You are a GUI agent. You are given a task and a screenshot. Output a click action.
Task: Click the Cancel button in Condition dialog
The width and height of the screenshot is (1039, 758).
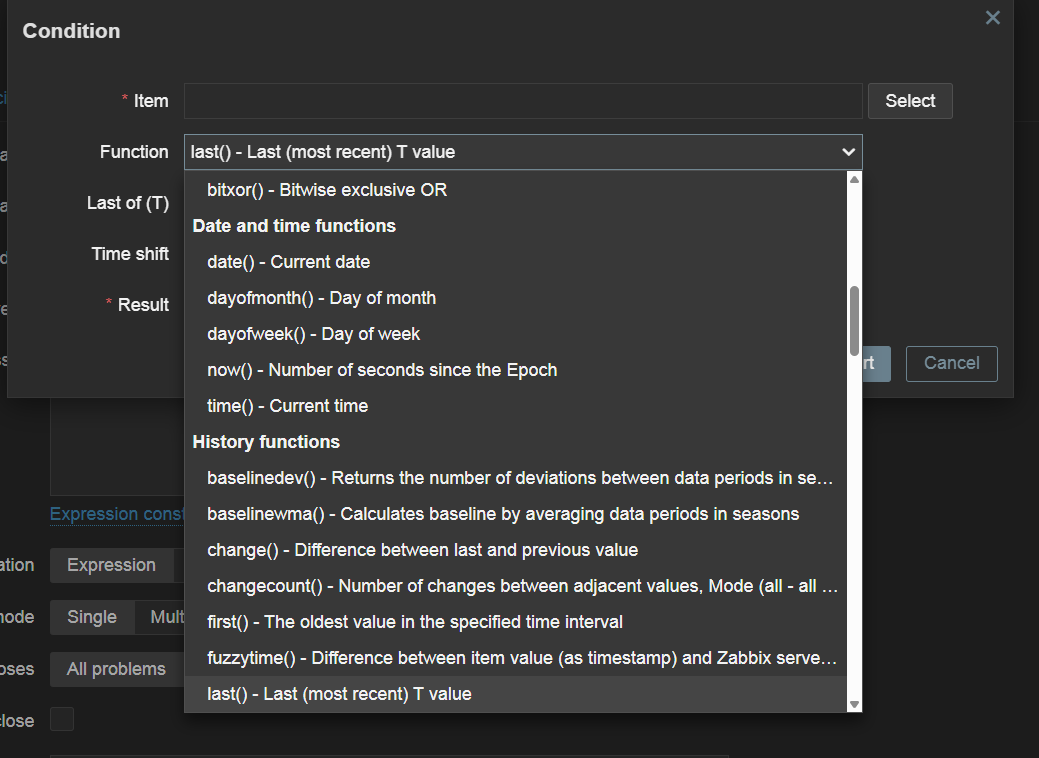click(x=952, y=363)
